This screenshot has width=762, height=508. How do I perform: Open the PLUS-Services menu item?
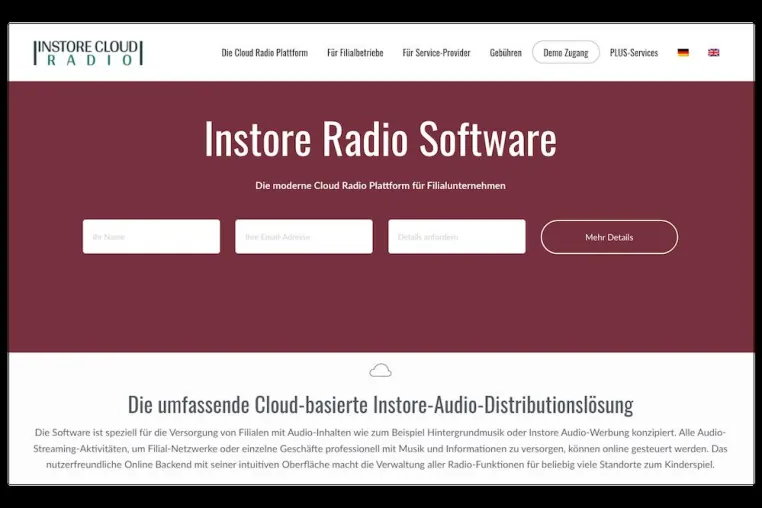click(634, 53)
